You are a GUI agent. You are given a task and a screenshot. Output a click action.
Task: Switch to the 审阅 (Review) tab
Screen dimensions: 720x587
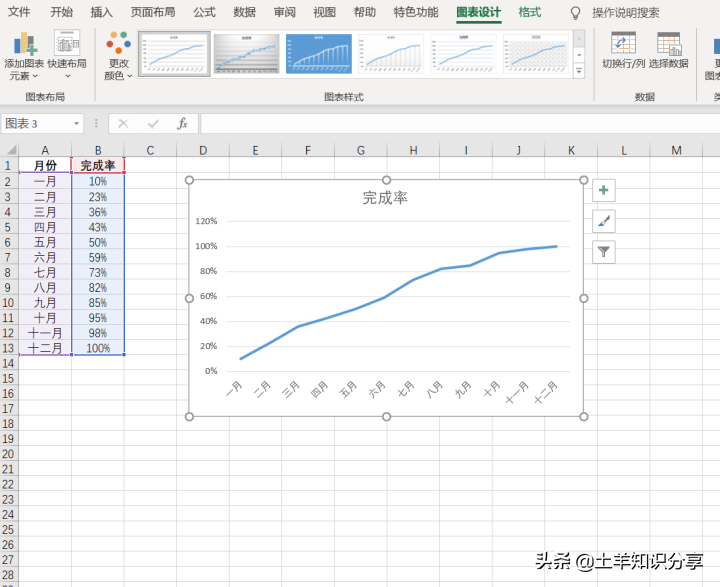pyautogui.click(x=285, y=12)
